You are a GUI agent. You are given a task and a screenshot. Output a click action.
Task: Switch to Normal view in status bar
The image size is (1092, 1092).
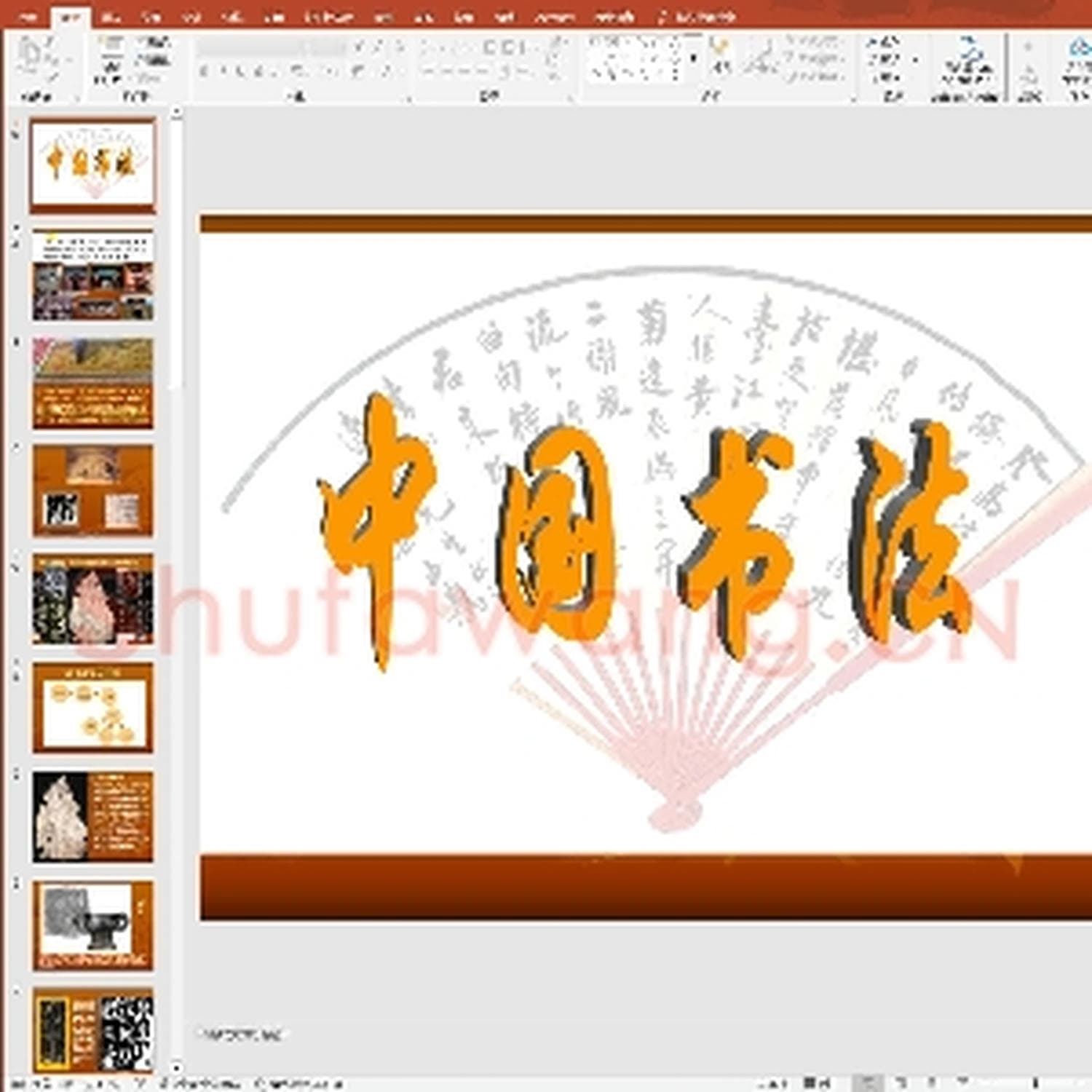click(x=867, y=1083)
